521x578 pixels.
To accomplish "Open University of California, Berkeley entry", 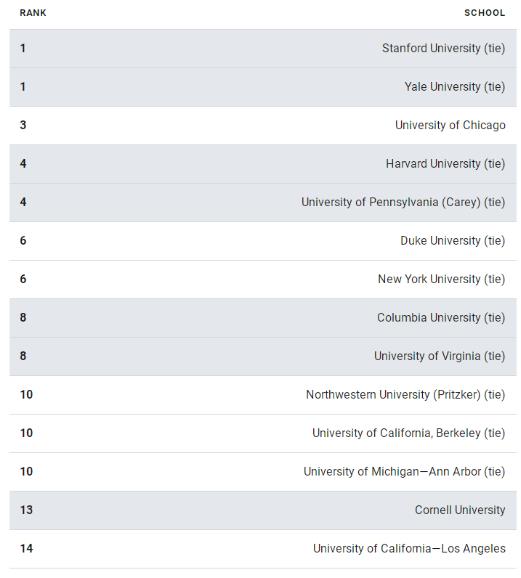I will coord(409,433).
